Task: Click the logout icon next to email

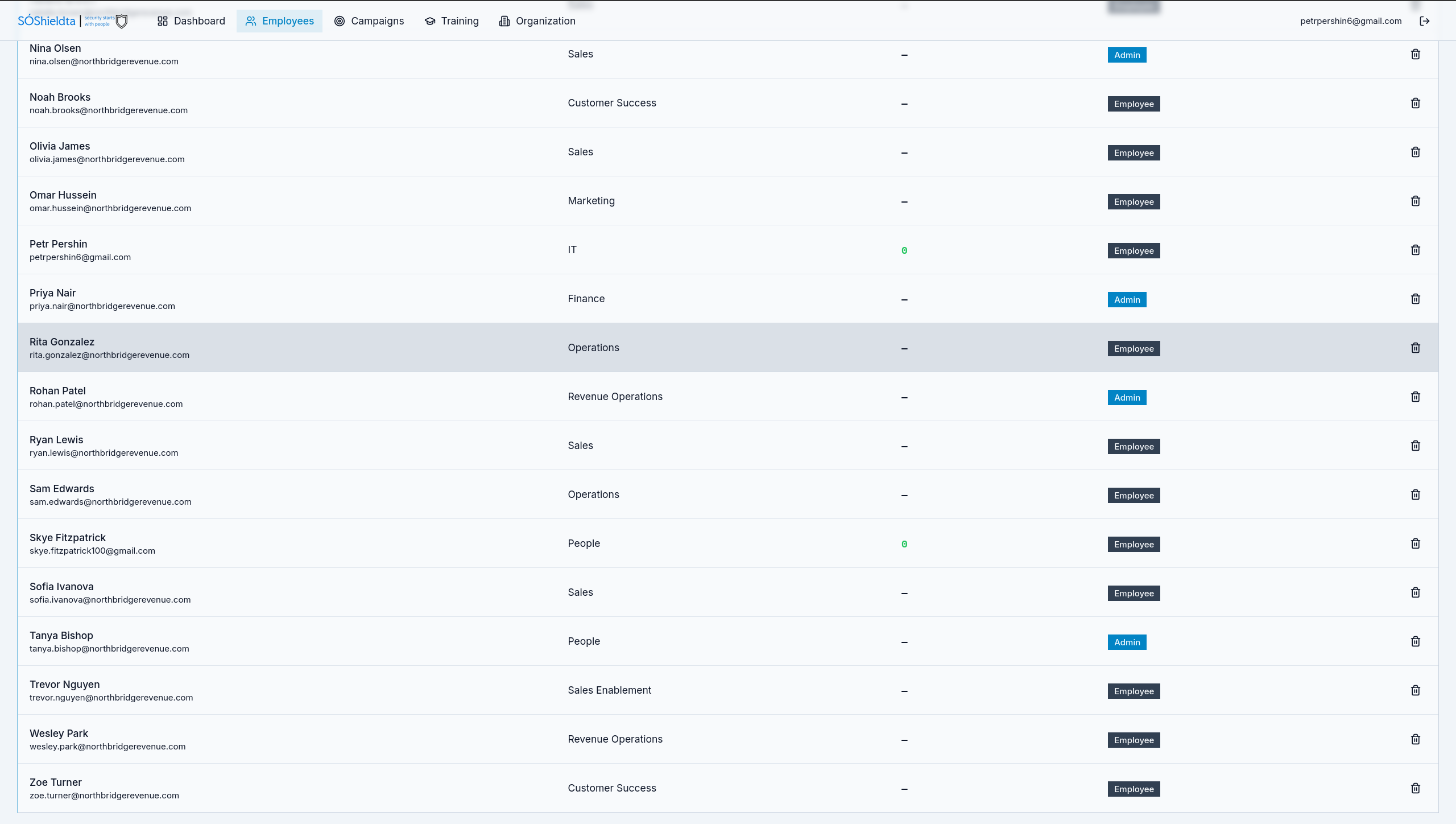Action: point(1424,21)
